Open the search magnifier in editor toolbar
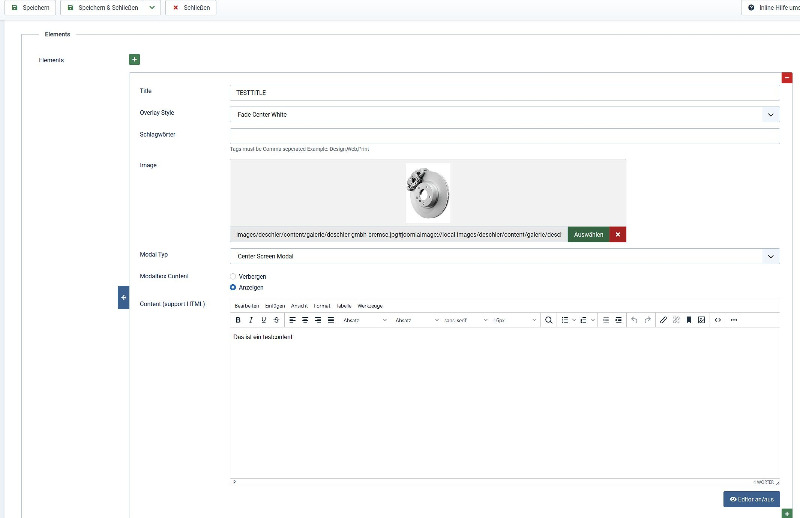800x518 pixels. [x=548, y=320]
